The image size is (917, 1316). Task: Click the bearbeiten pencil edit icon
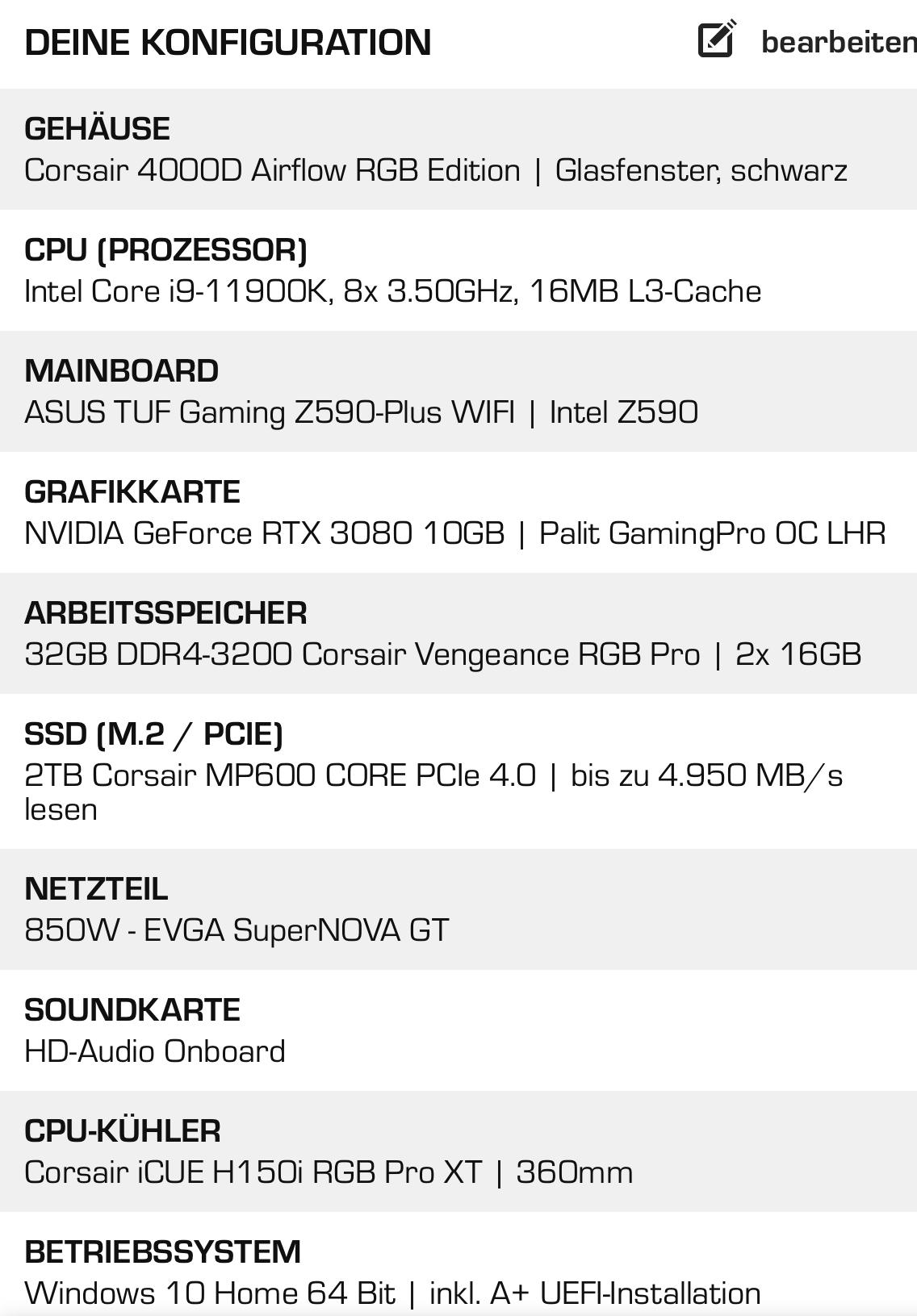coord(717,39)
